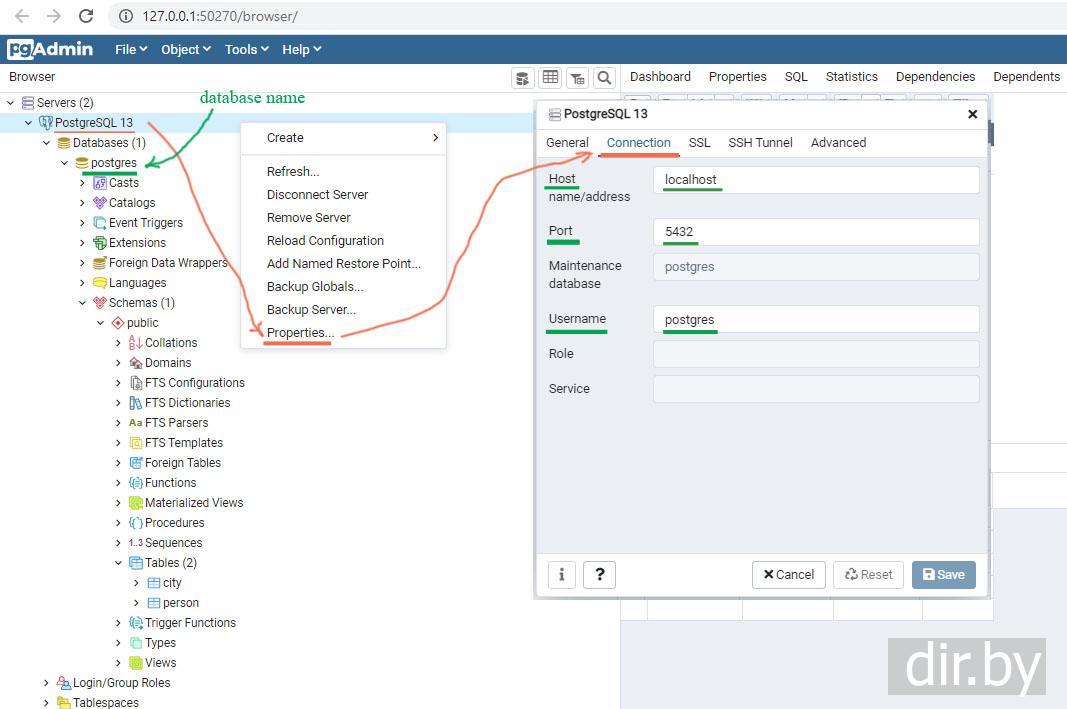Click the browser reload page icon
Image resolution: width=1067 pixels, height=709 pixels.
pyautogui.click(x=86, y=16)
